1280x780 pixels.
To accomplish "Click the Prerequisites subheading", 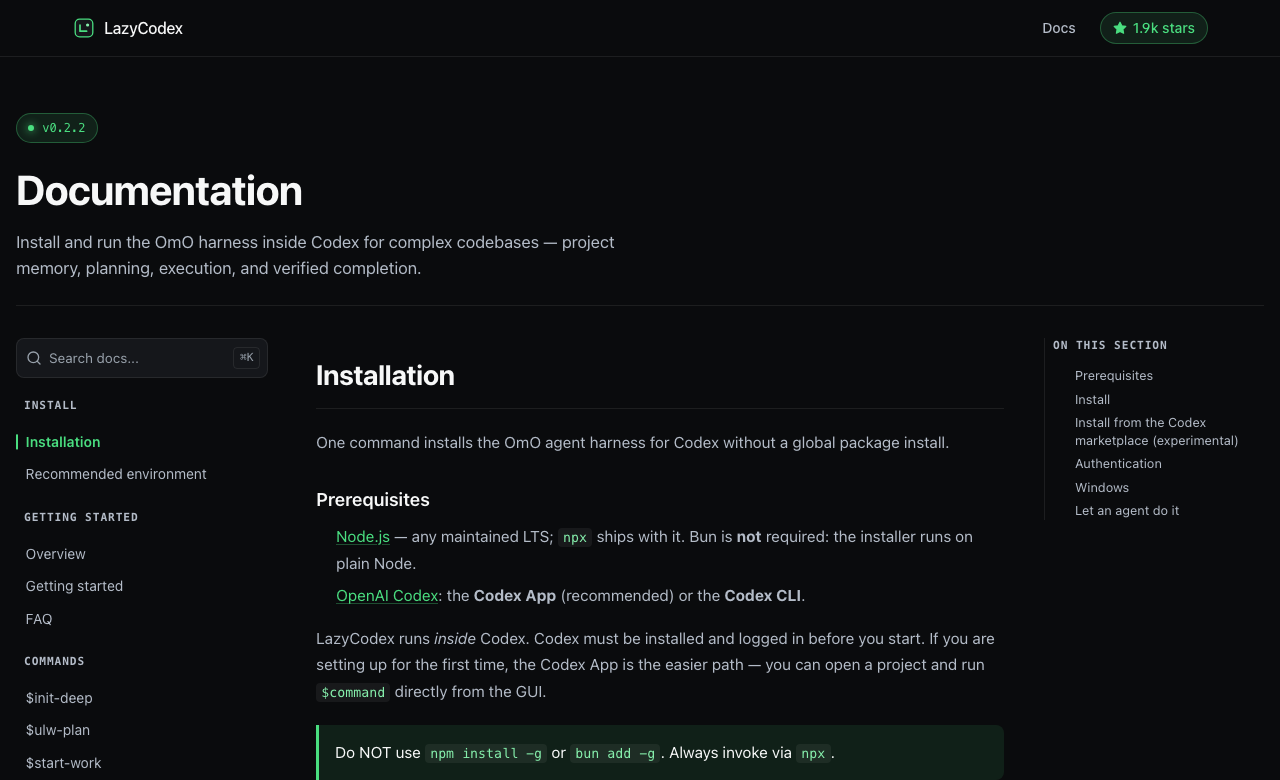I will 373,500.
